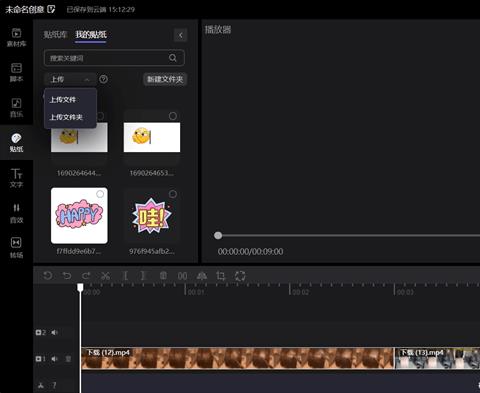This screenshot has height=393, width=480.
Task: Click the file name 976f945afb2...
Action: [x=152, y=251]
